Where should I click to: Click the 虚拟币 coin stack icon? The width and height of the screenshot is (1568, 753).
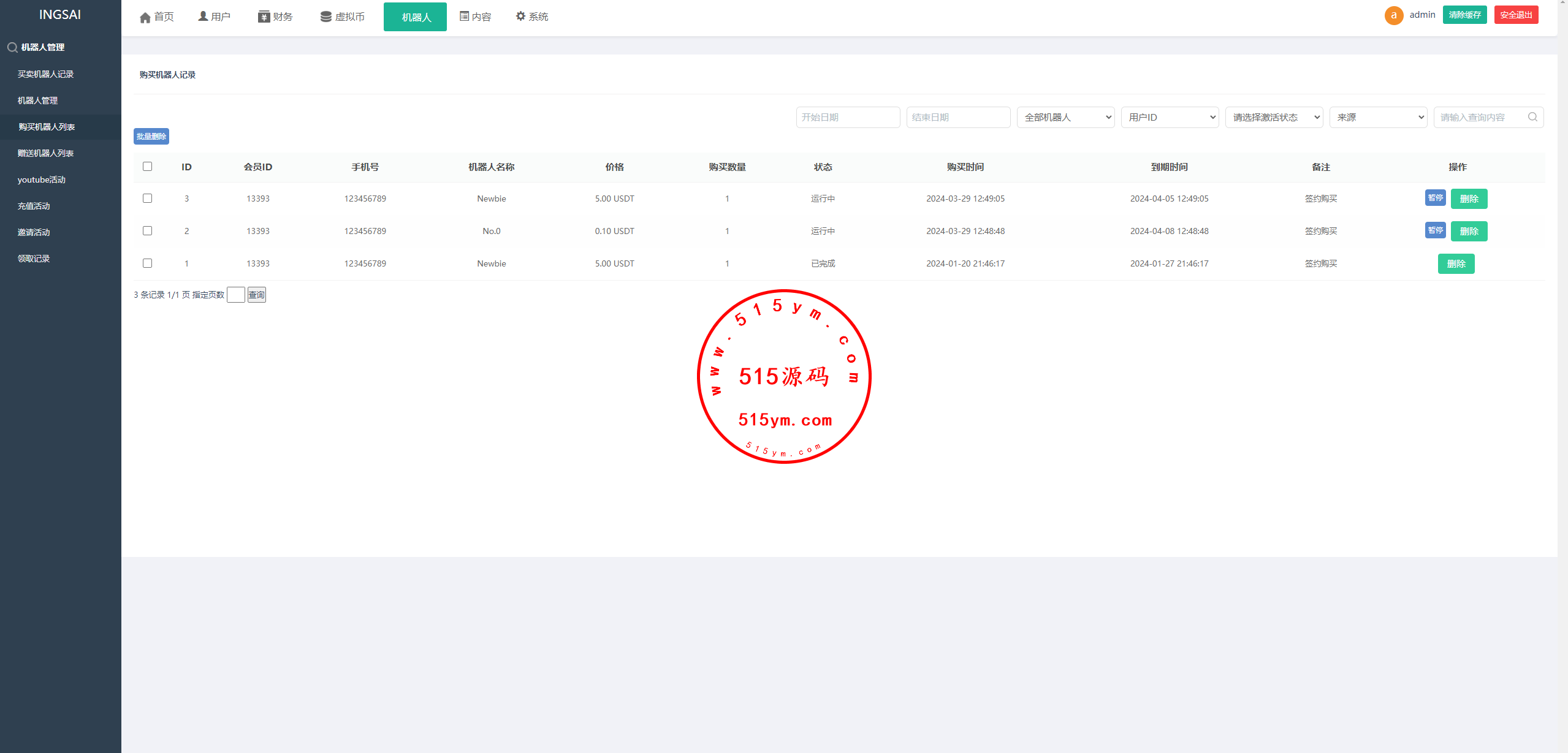coord(325,17)
